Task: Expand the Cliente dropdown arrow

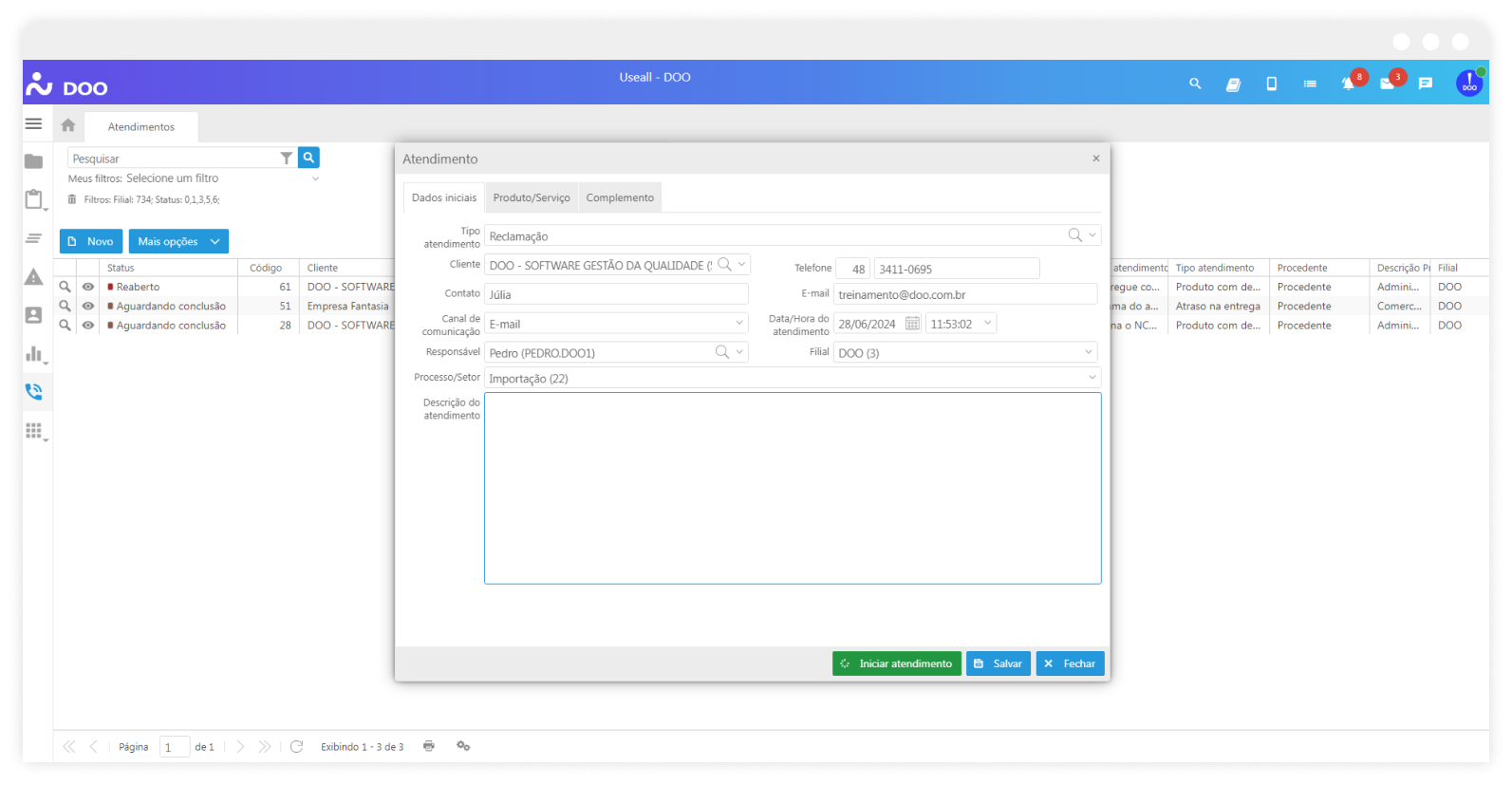Action: pos(741,265)
